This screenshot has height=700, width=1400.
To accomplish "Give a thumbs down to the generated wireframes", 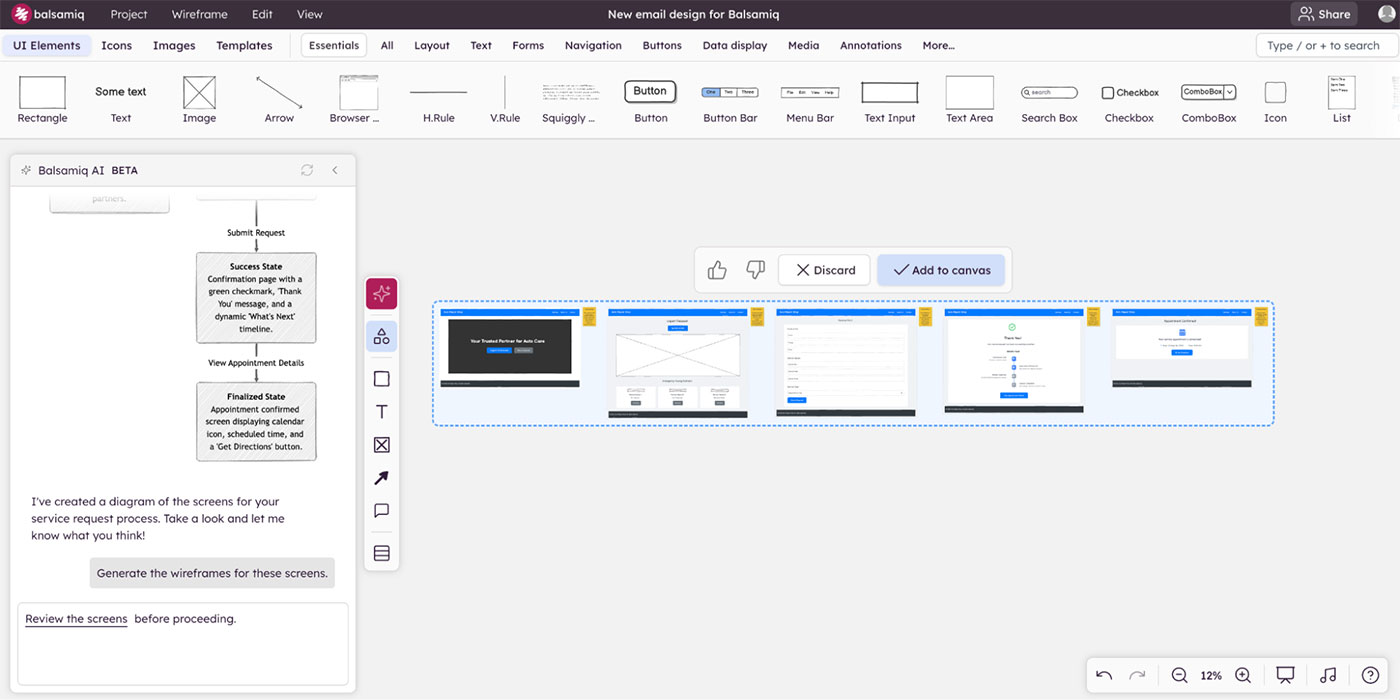I will click(x=755, y=269).
